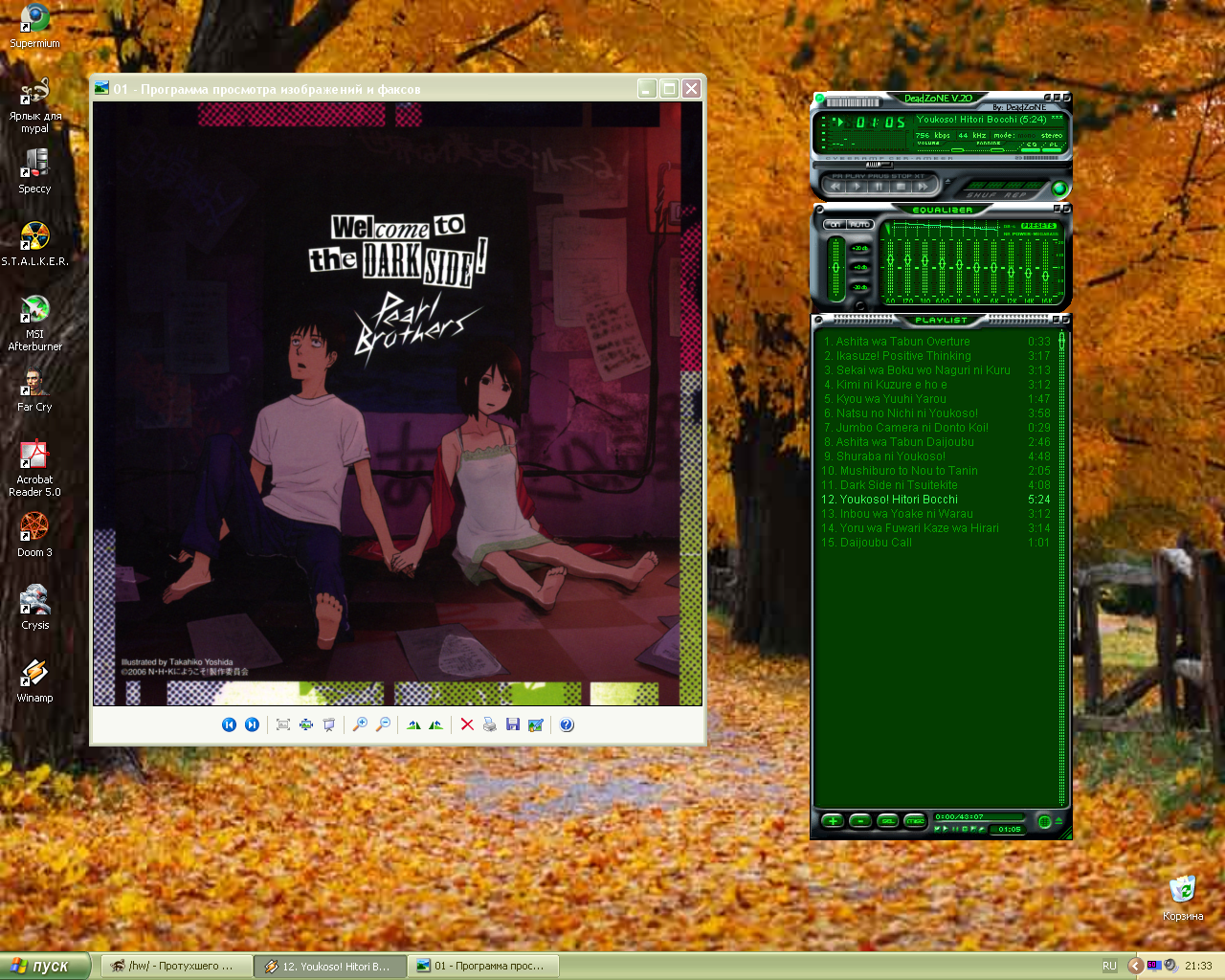Select the Recycle Bin (Корзина) icon

pyautogui.click(x=1183, y=899)
